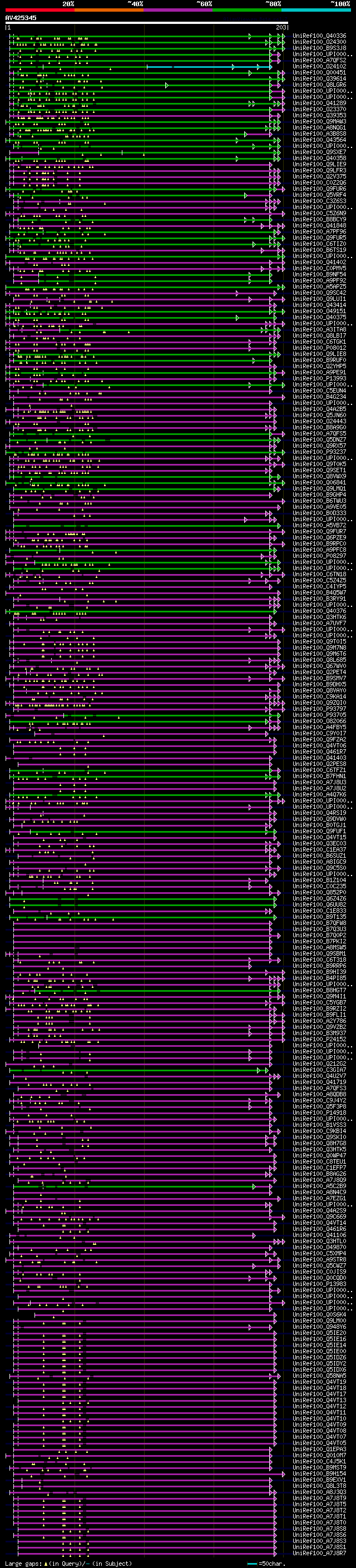Screen dimensions: 356x1568
Task: Select hit label UniRef100_Q2V375
Action: (319, 176)
